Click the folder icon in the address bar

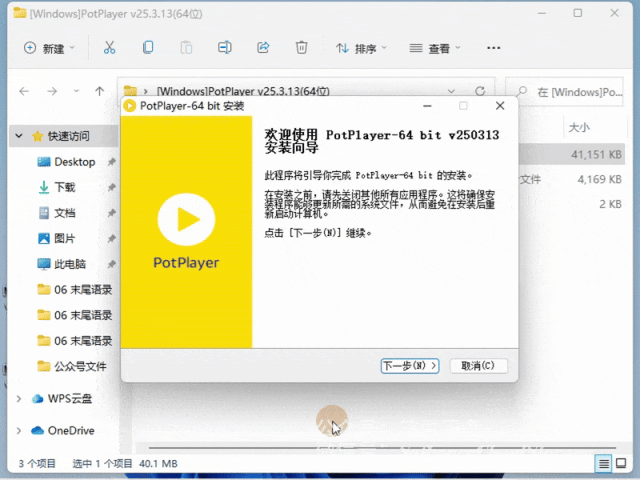(130, 90)
